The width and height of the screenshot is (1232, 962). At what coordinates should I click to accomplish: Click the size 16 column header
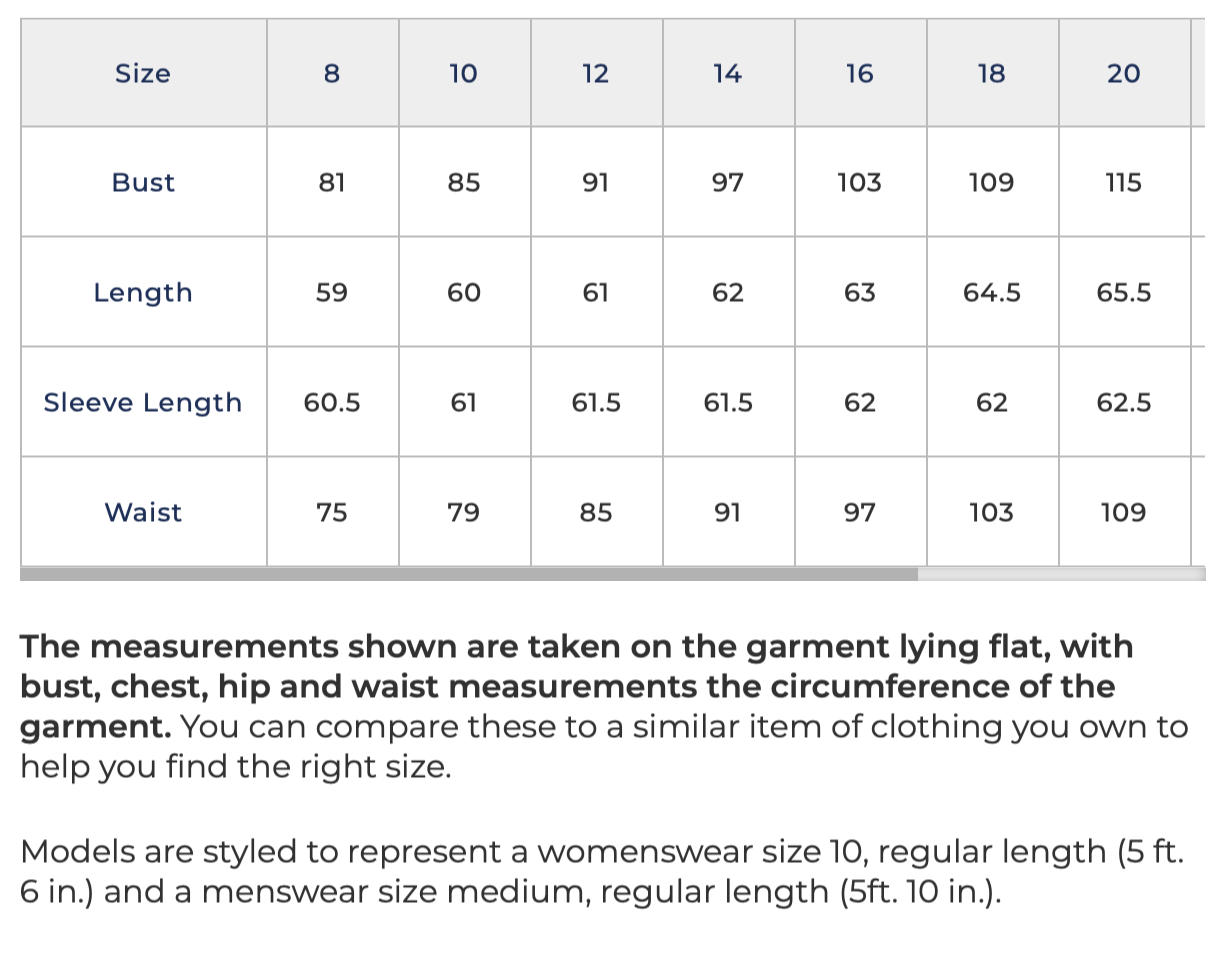[x=861, y=73]
